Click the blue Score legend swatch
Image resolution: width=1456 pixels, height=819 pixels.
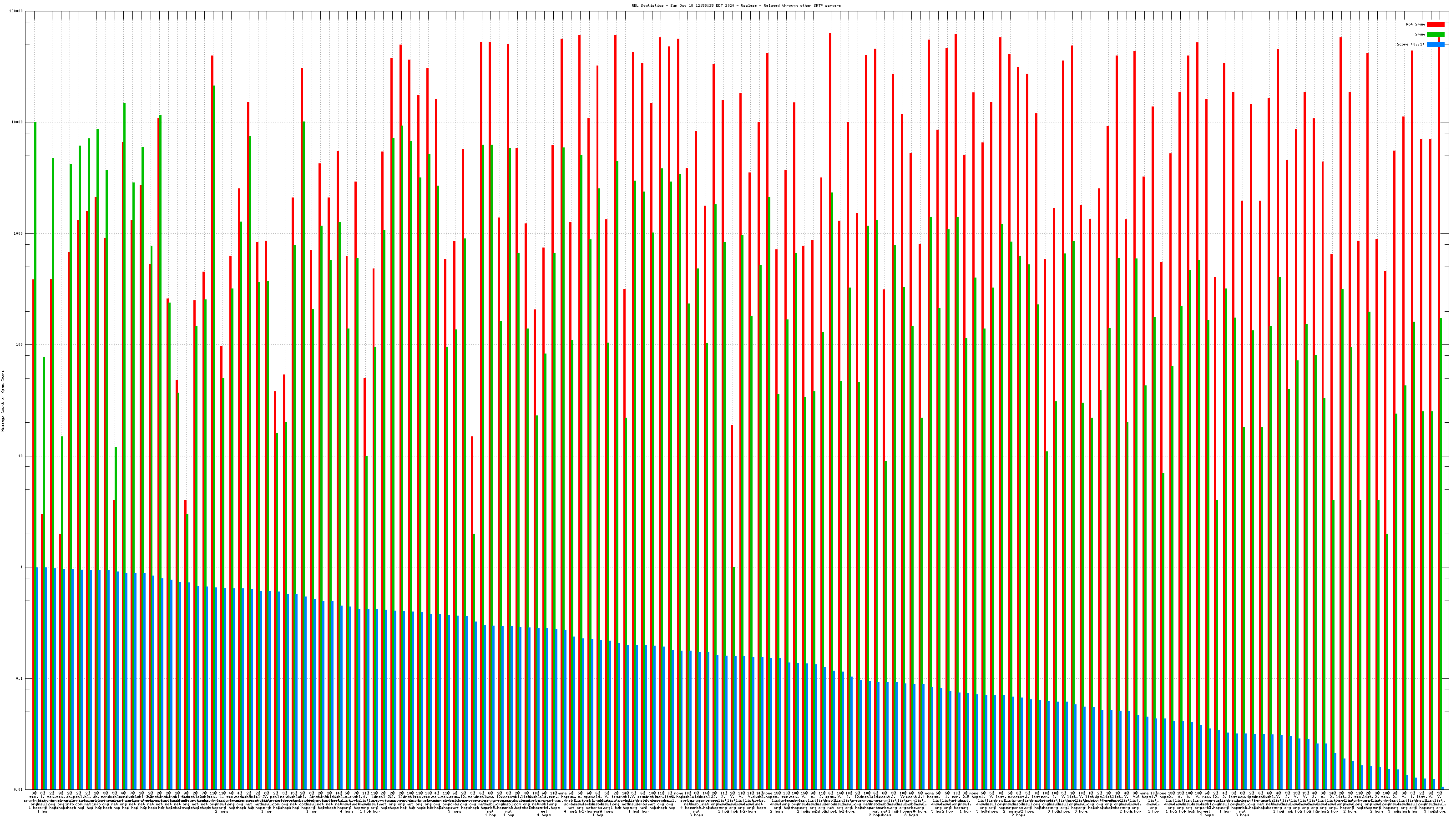(1435, 44)
